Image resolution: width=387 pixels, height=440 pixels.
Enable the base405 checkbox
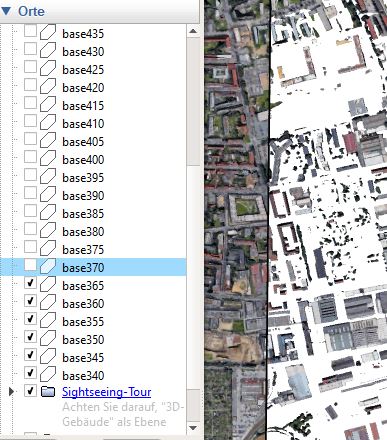[x=30, y=139]
